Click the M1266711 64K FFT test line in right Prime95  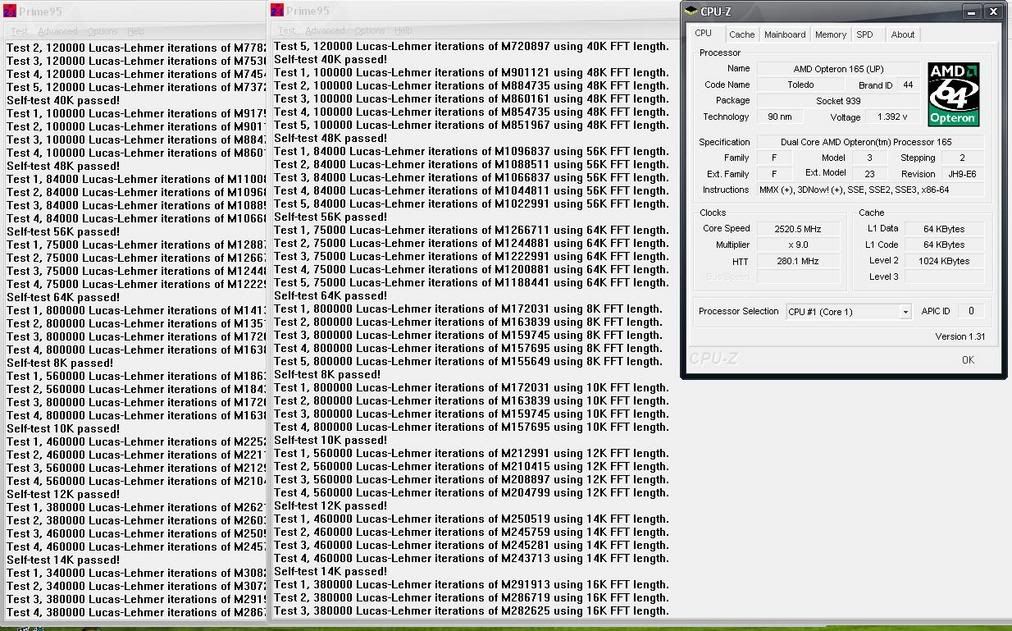click(x=471, y=230)
